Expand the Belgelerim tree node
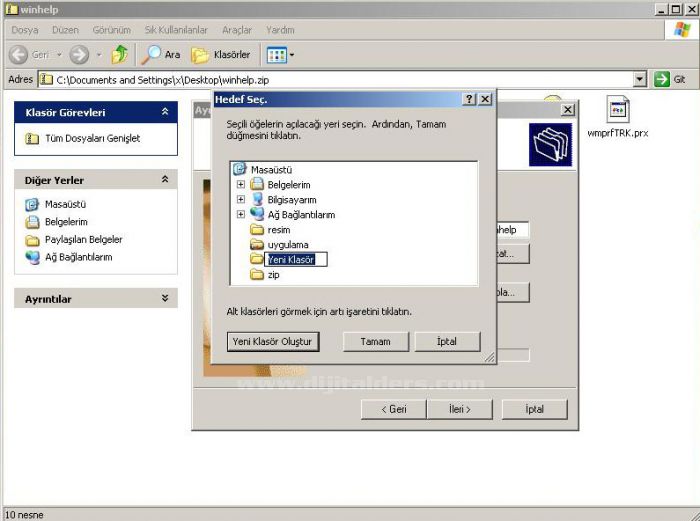Screen dimensions: 700x521 tap(241, 185)
